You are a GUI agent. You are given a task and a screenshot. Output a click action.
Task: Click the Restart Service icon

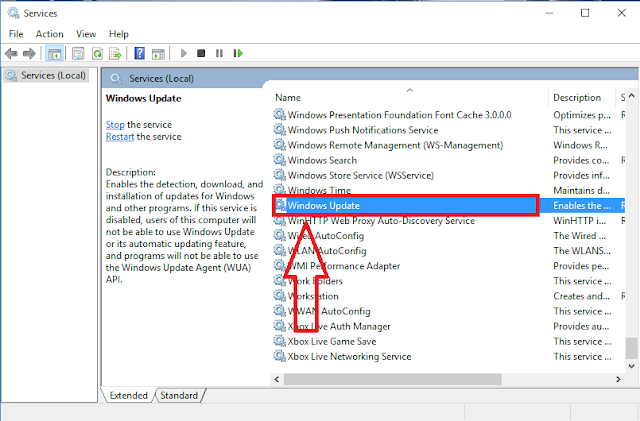coord(238,53)
